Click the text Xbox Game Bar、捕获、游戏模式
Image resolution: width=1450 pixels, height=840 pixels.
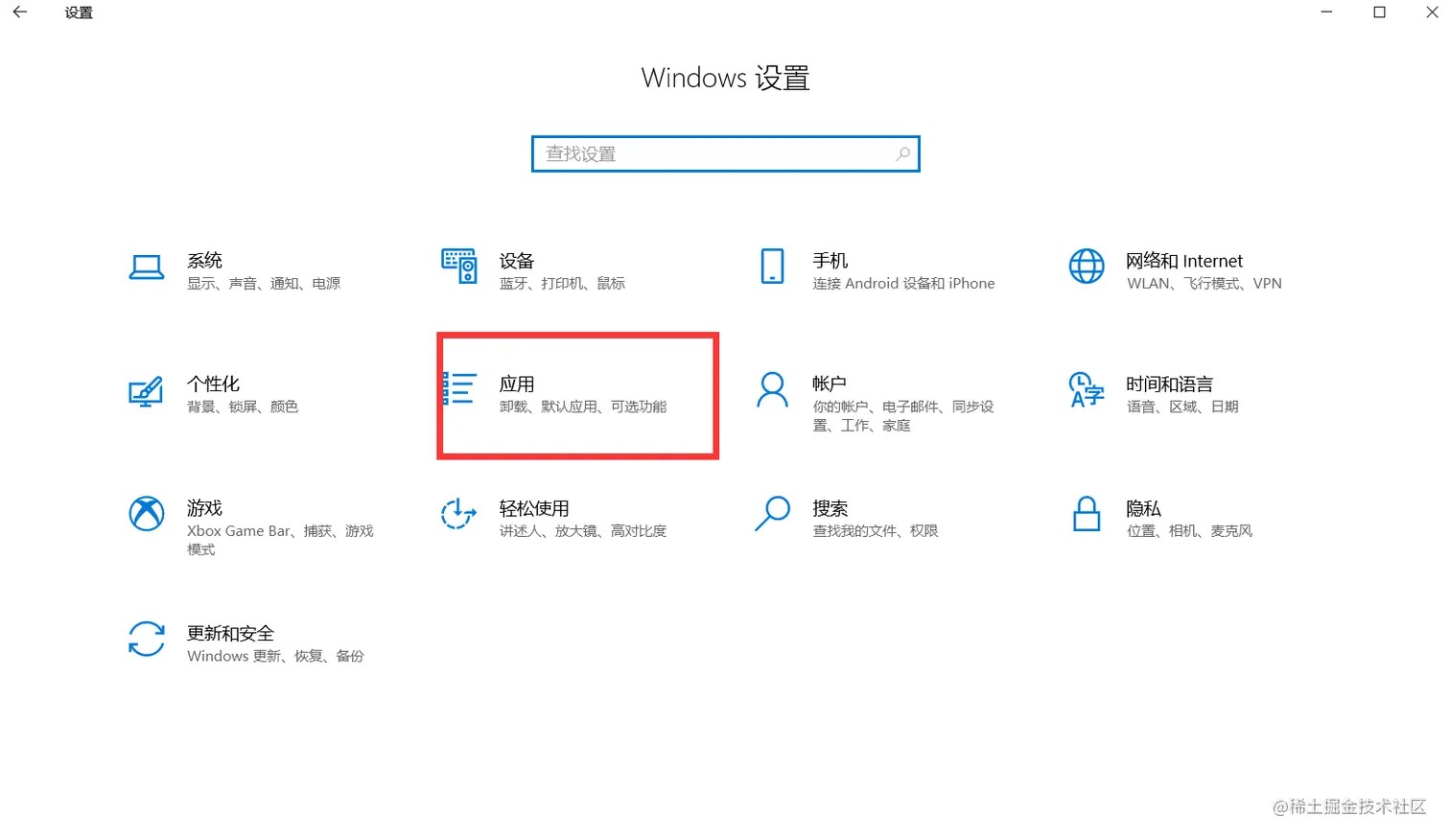click(280, 540)
